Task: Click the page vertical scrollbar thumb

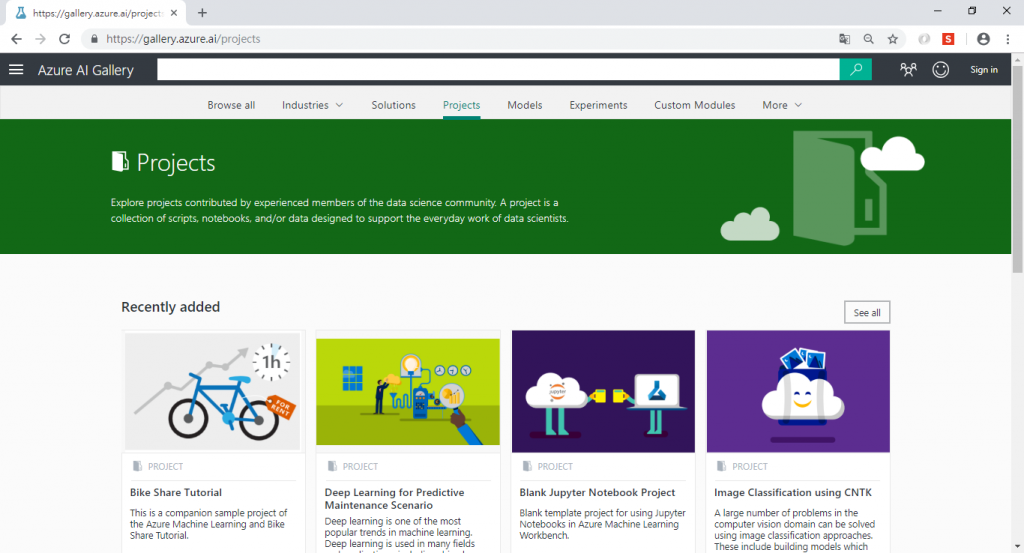Action: pos(1017,168)
